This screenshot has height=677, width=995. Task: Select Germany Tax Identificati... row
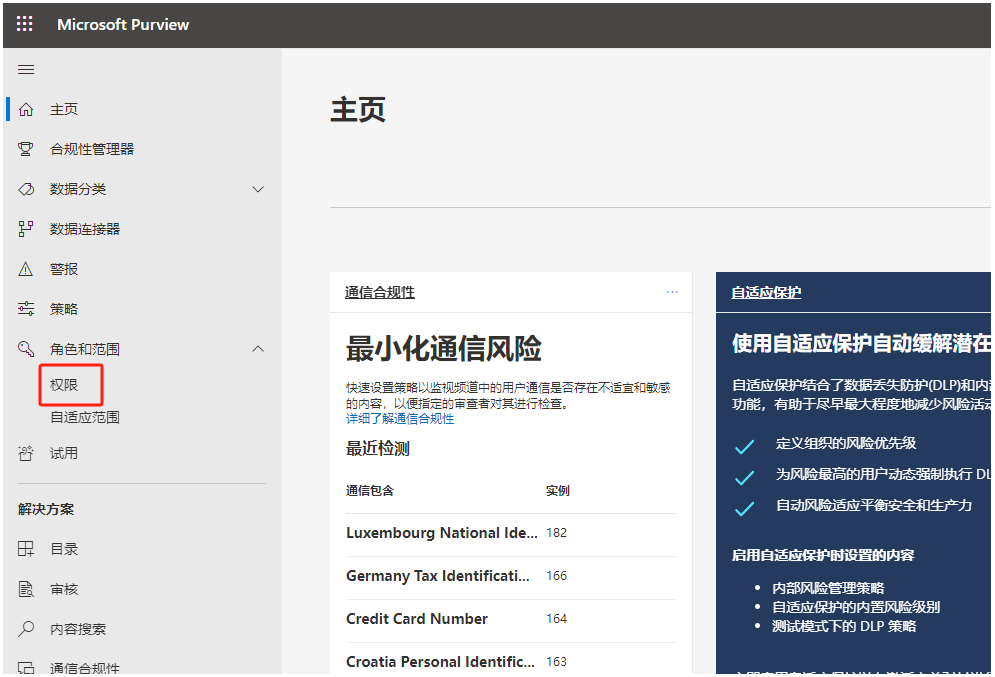tap(511, 576)
